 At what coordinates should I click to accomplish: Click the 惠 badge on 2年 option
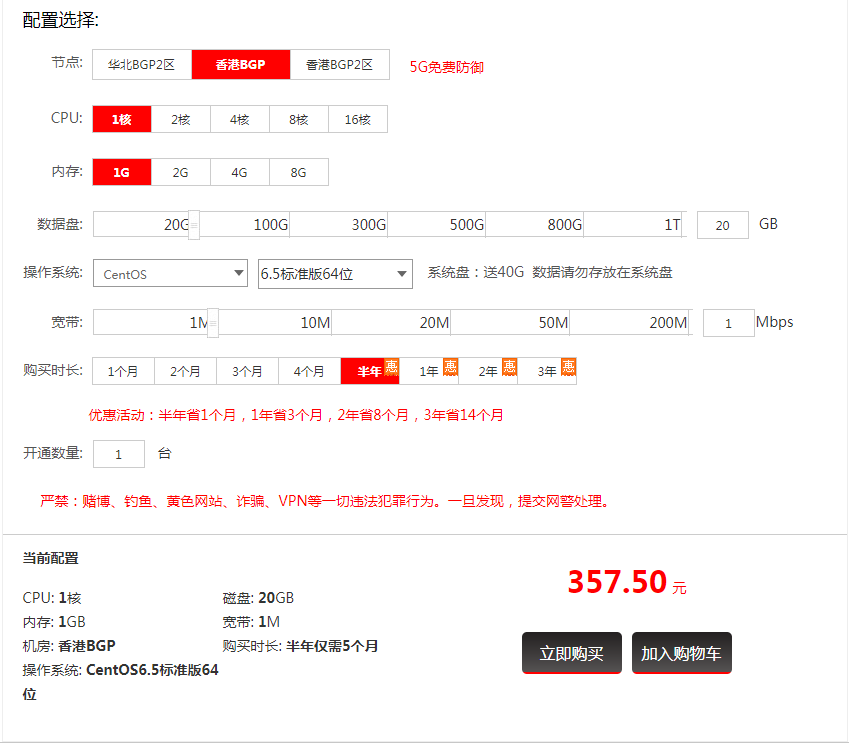coord(509,366)
